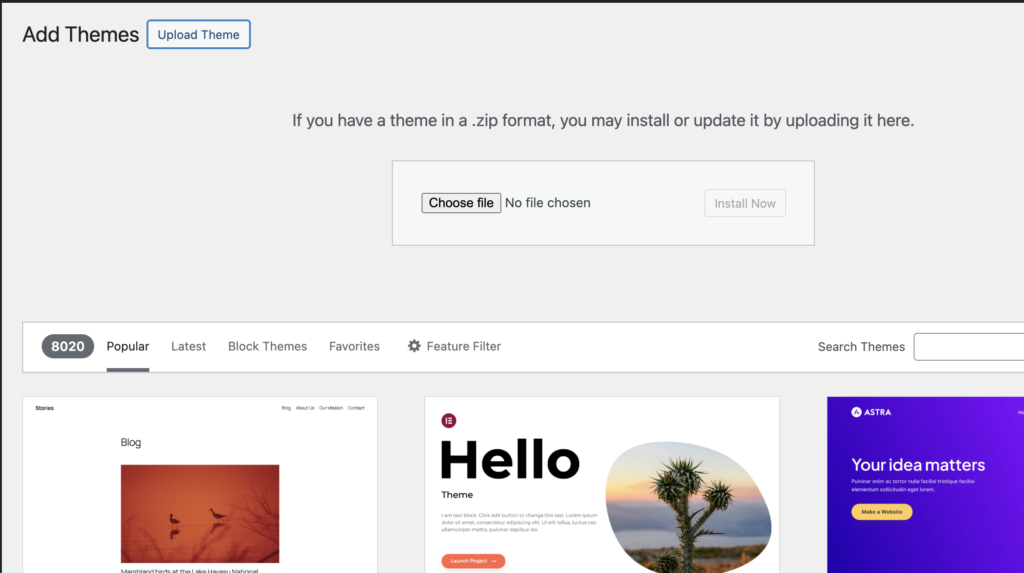The image size is (1024, 573).
Task: Click the Astra logo icon
Action: click(x=856, y=412)
